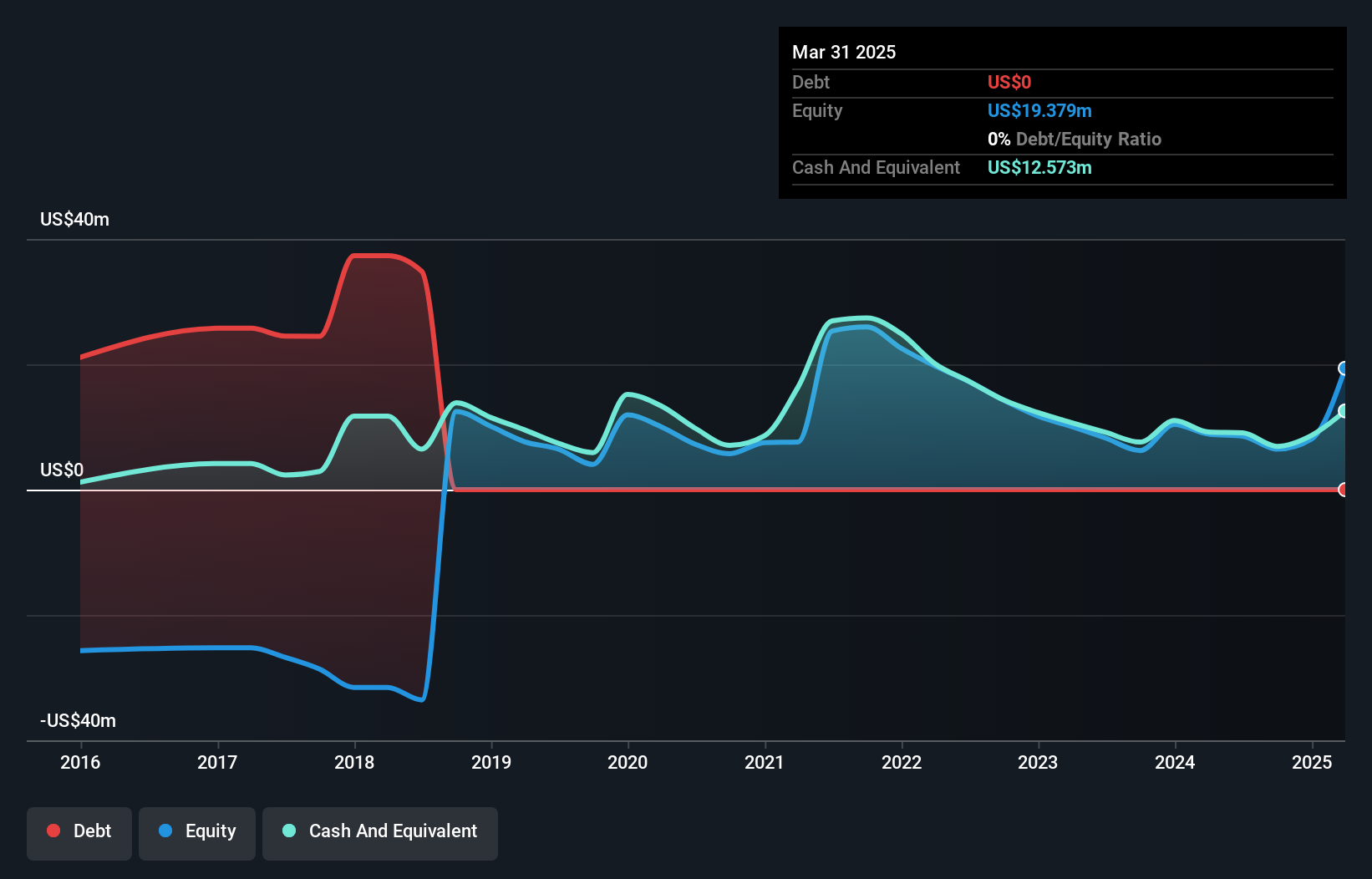1372x879 pixels.
Task: Click the 2018 x-axis label
Action: click(354, 762)
